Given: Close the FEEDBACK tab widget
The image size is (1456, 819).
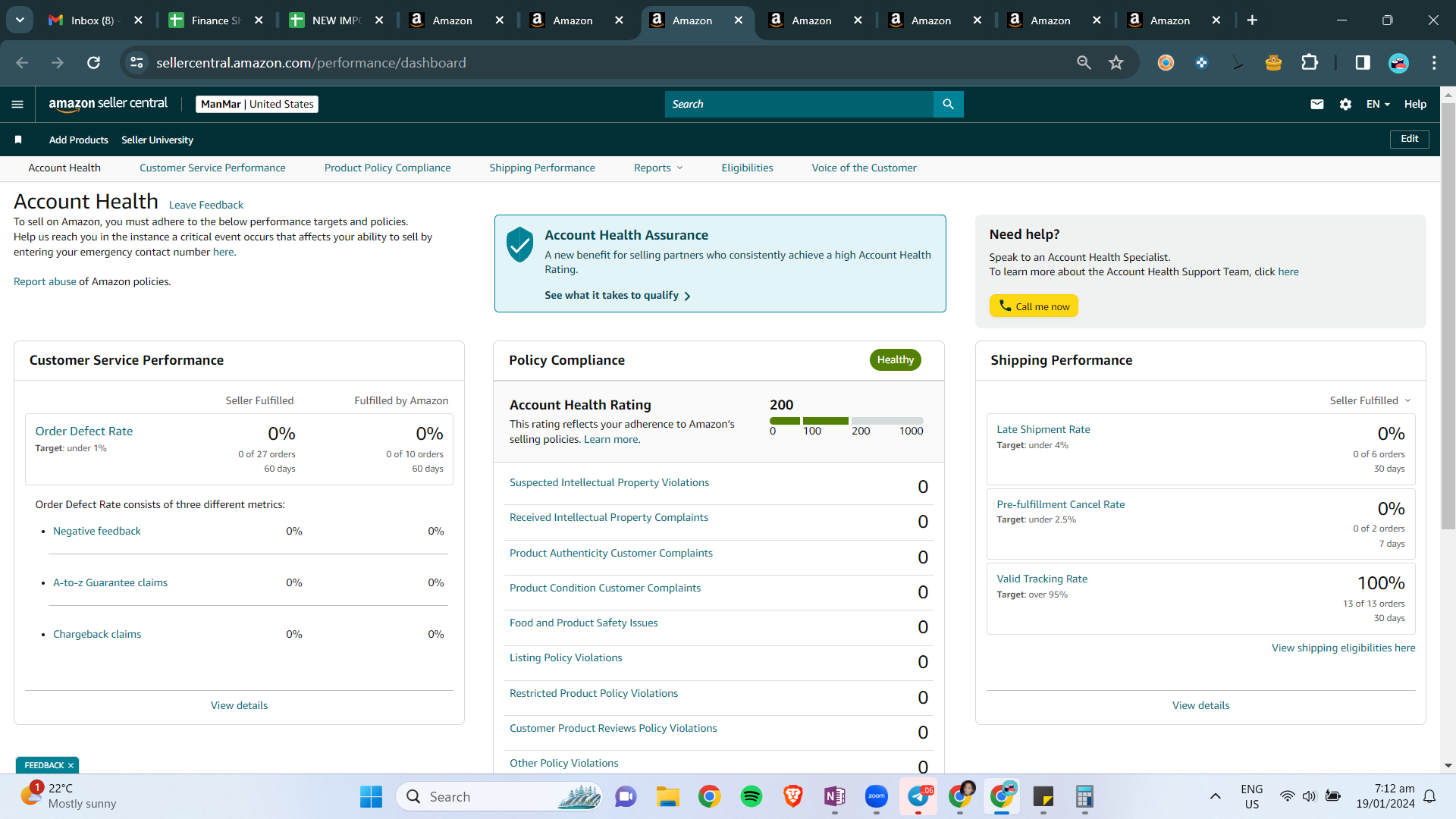Looking at the screenshot, I should click(x=71, y=765).
